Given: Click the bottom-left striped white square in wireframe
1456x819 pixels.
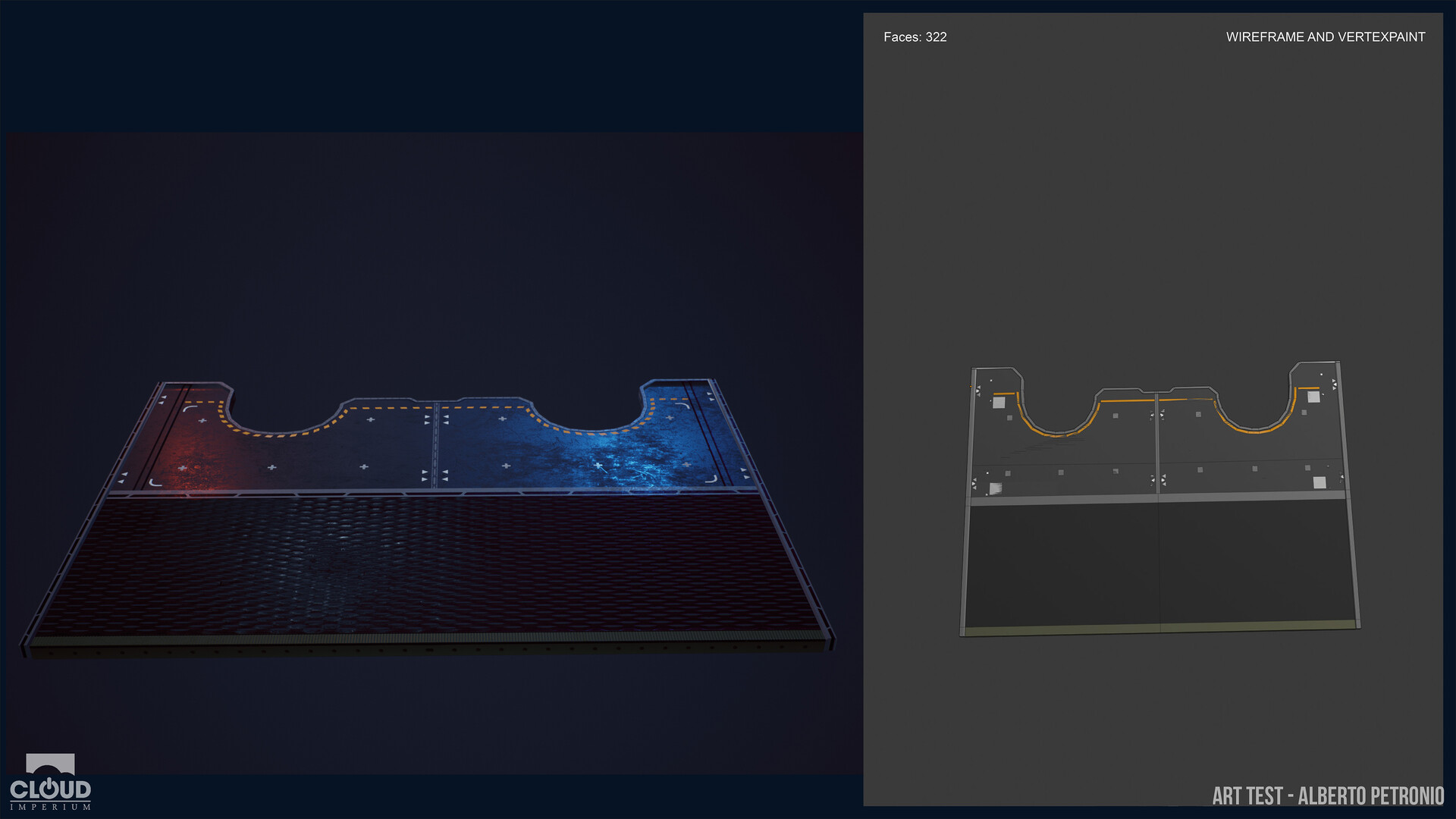Looking at the screenshot, I should 996,489.
